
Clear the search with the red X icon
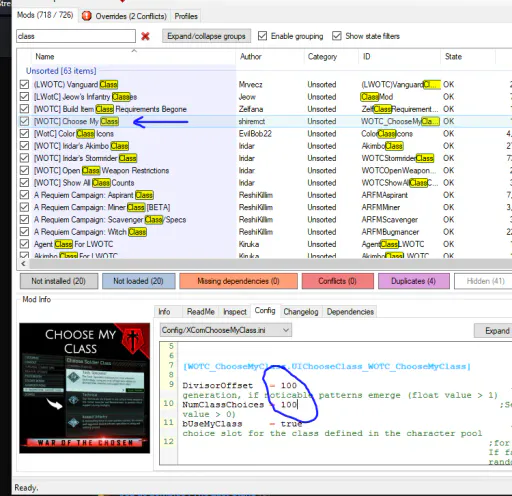click(145, 36)
